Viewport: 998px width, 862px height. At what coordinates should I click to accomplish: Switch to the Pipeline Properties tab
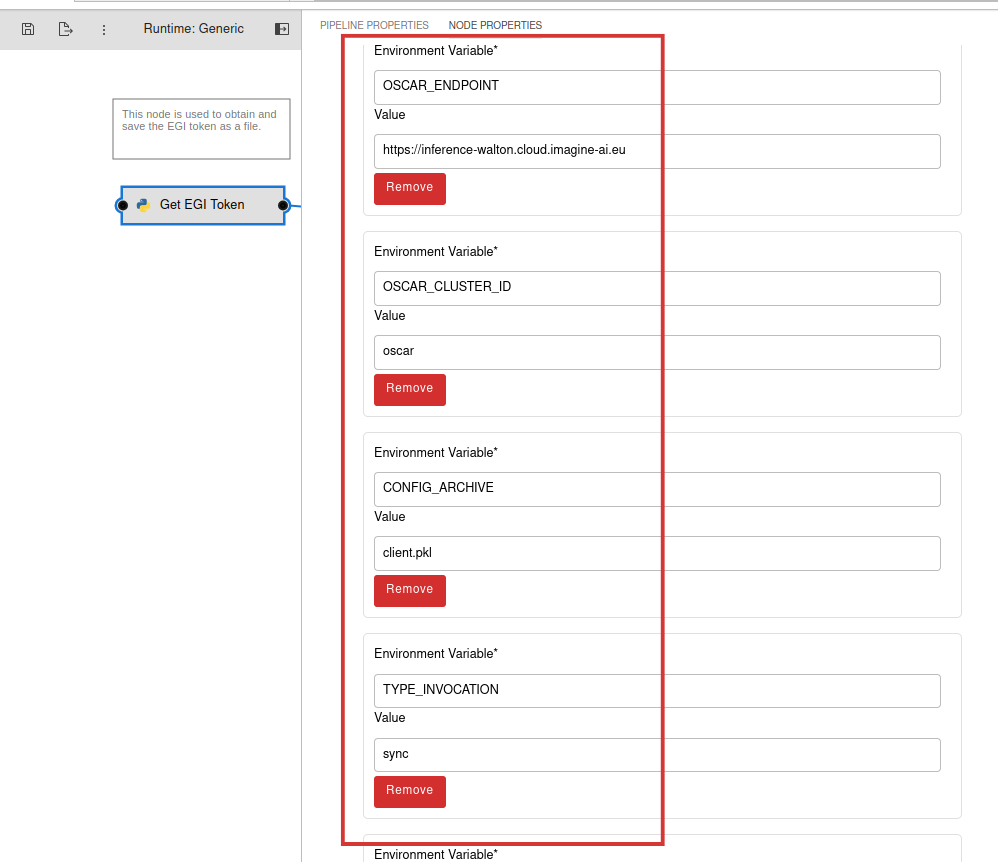point(374,25)
